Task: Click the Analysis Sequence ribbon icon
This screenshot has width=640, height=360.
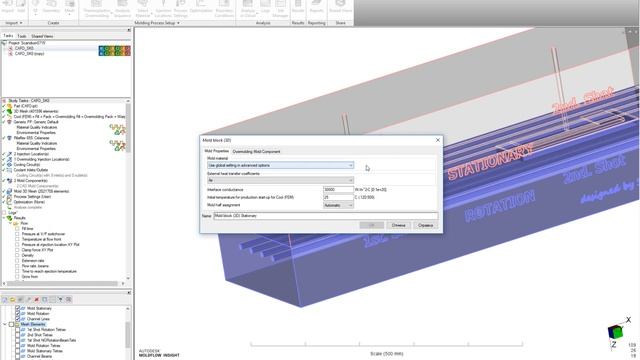Action: click(122, 8)
